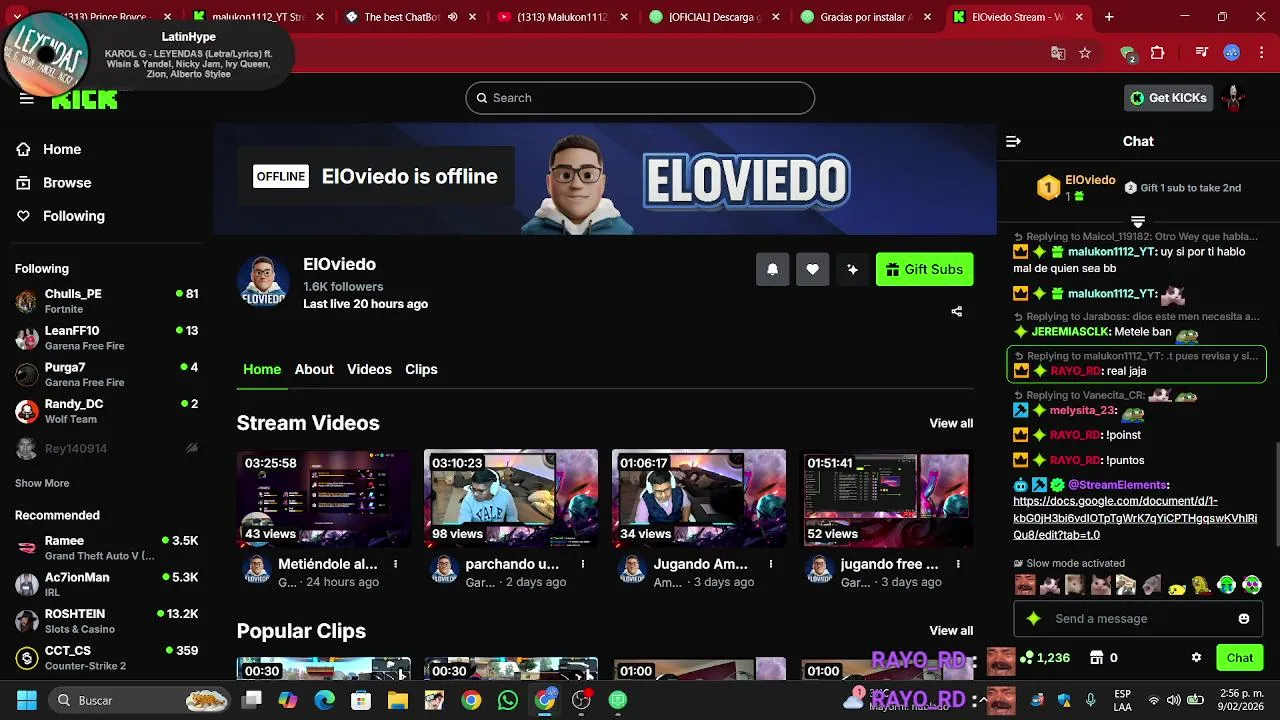This screenshot has width=1280, height=720.
Task: Open File Explorer from the taskbar
Action: 398,700
